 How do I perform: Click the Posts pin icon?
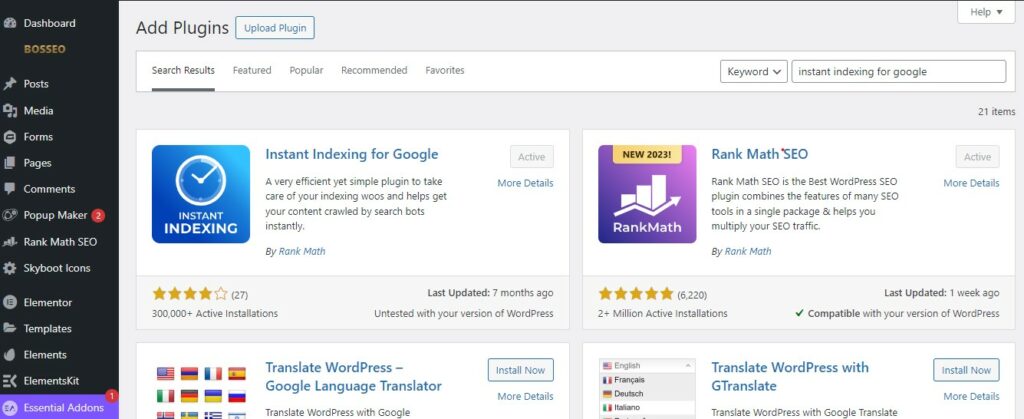click(x=9, y=84)
